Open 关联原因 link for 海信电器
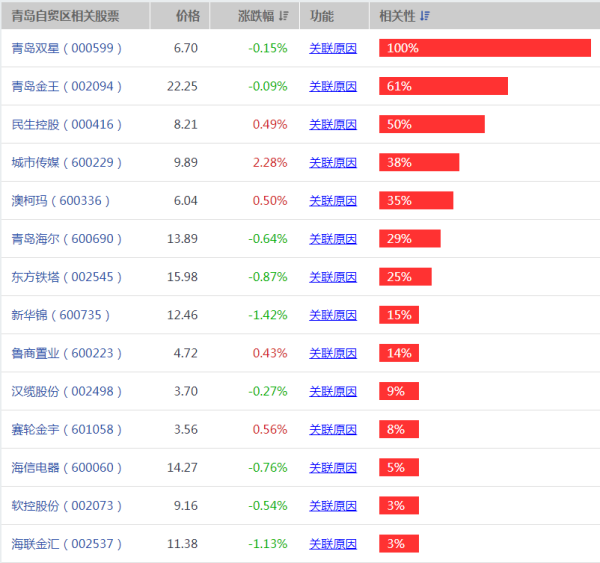Image resolution: width=600 pixels, height=563 pixels. click(x=333, y=467)
